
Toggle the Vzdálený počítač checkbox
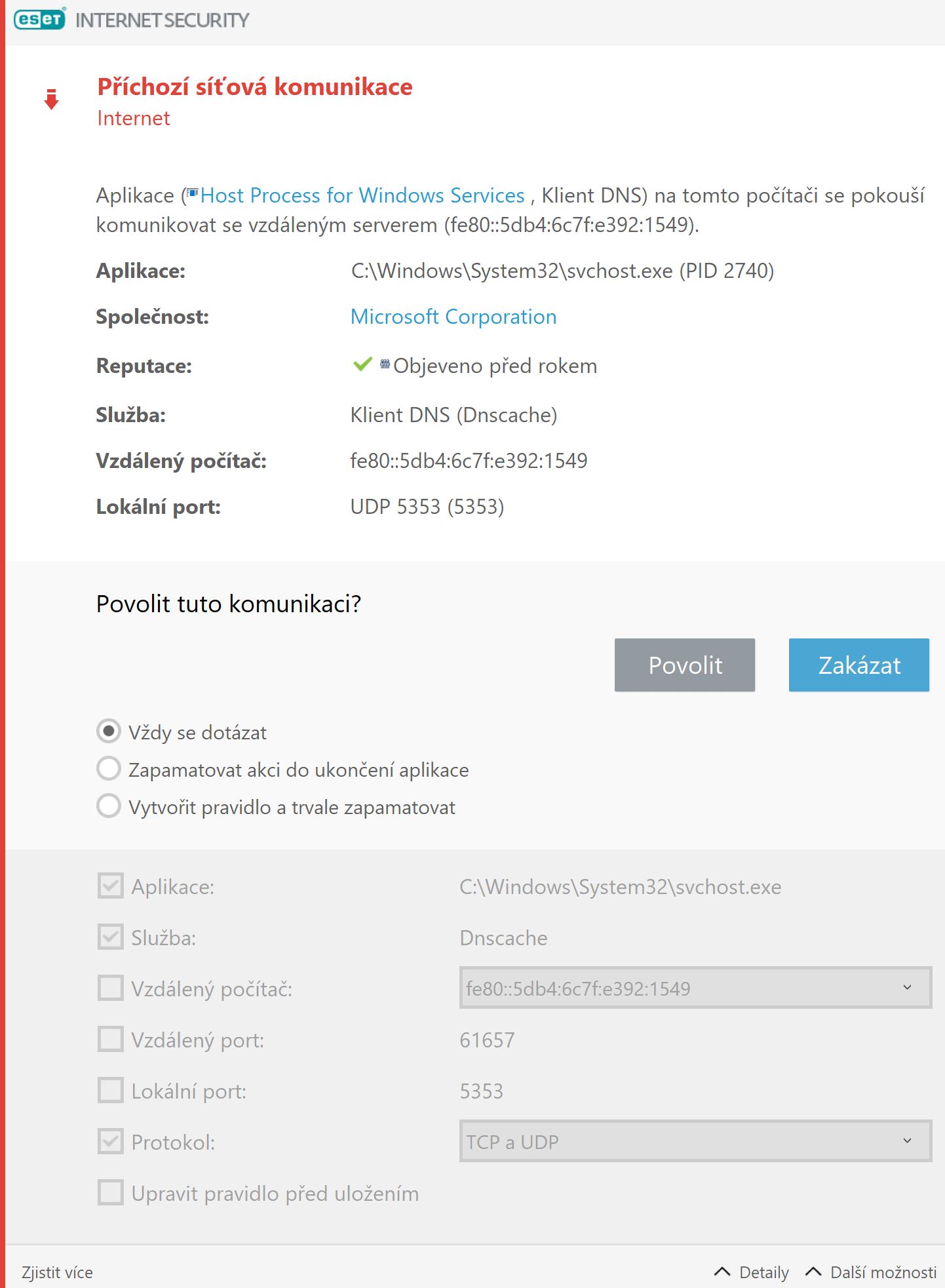(110, 988)
